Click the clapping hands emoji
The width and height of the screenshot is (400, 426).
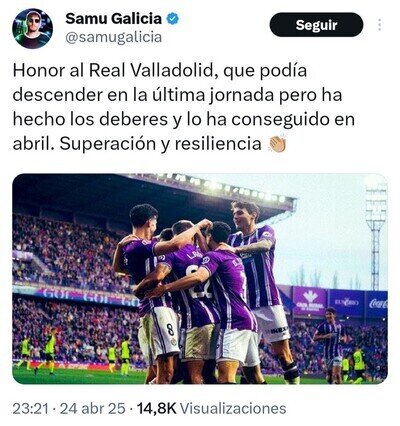277,143
